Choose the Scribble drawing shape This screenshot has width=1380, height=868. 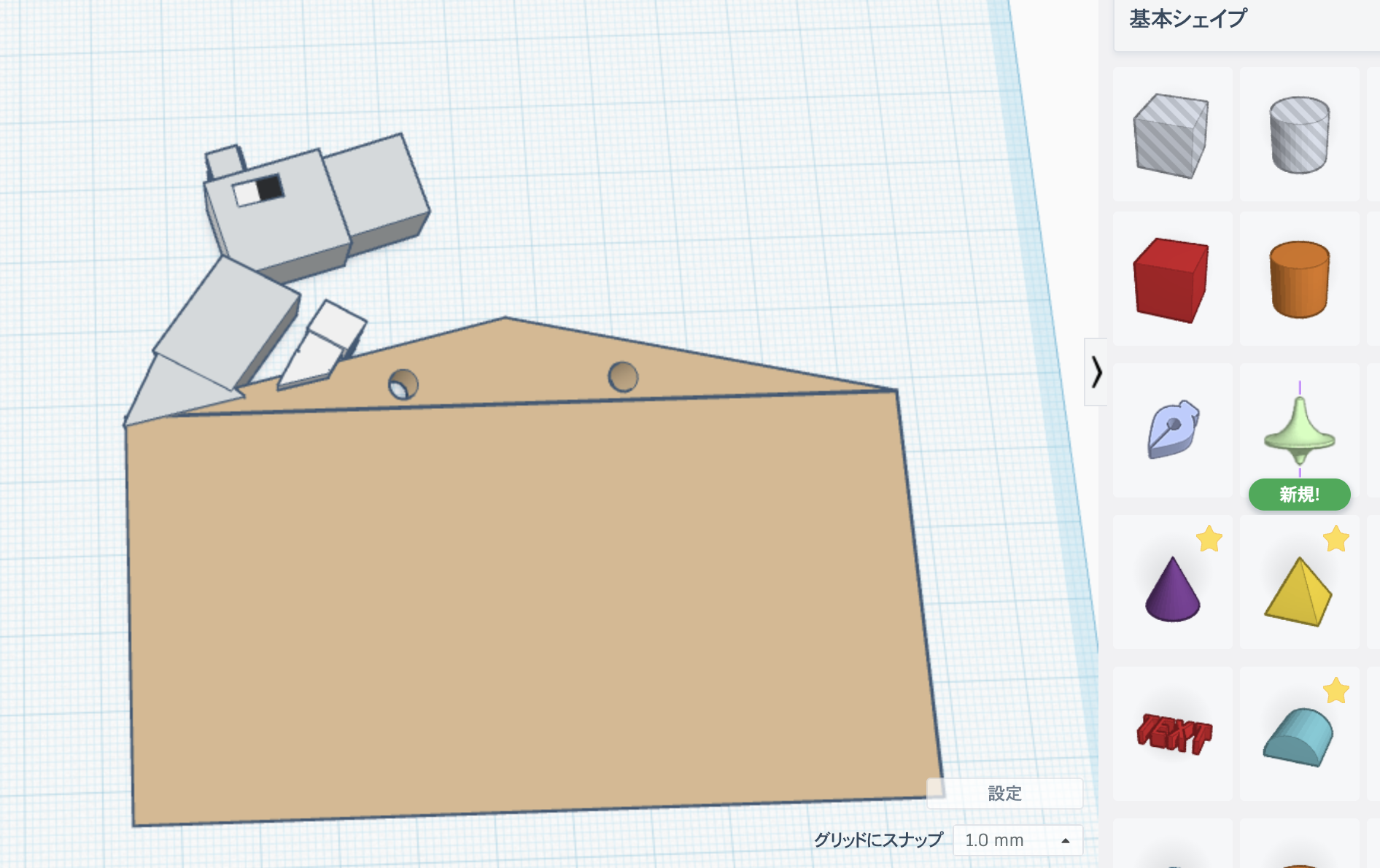click(1171, 430)
